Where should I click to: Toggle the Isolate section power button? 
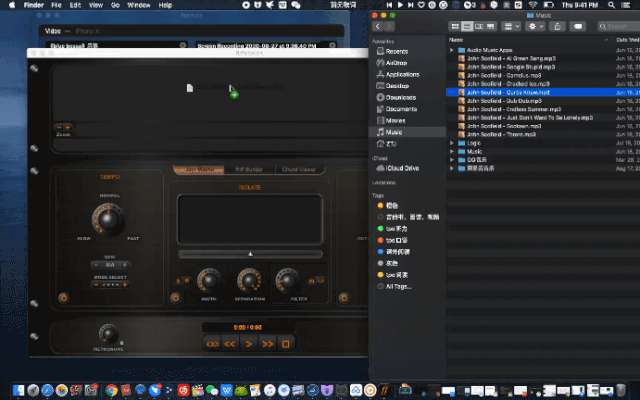[176, 298]
